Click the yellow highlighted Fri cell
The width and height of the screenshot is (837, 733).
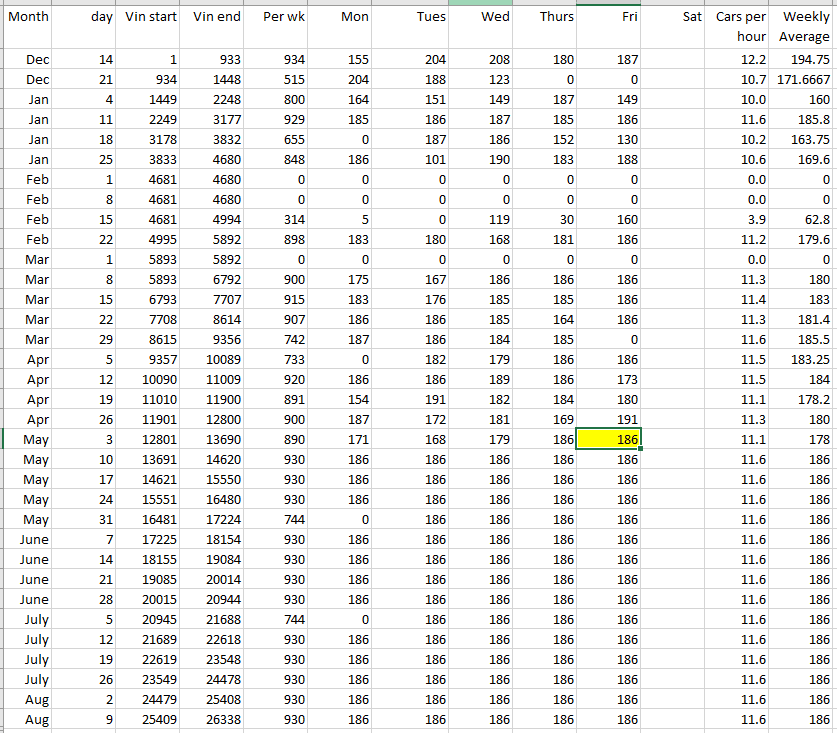click(x=612, y=439)
